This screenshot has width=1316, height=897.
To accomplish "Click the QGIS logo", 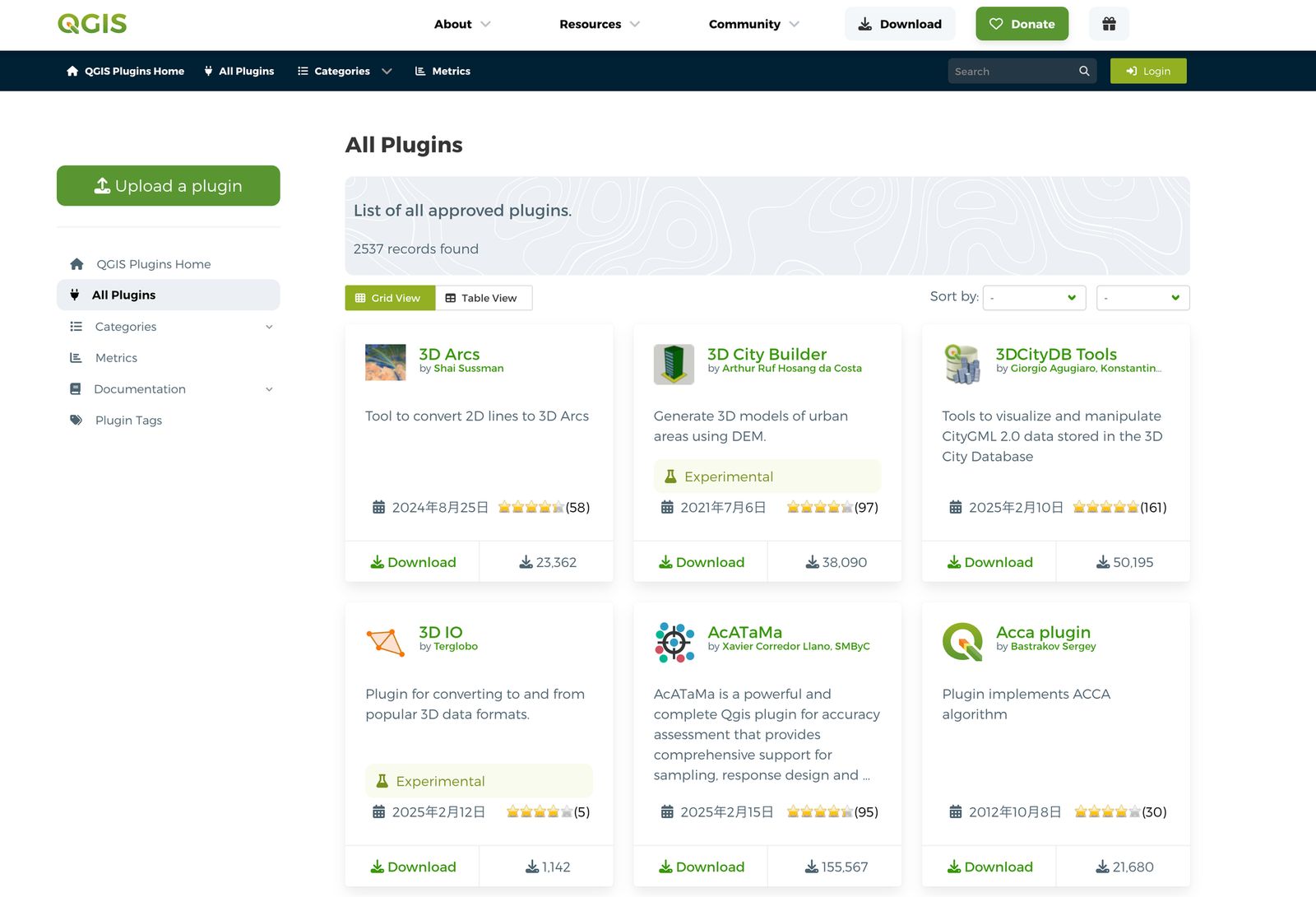I will tap(92, 24).
